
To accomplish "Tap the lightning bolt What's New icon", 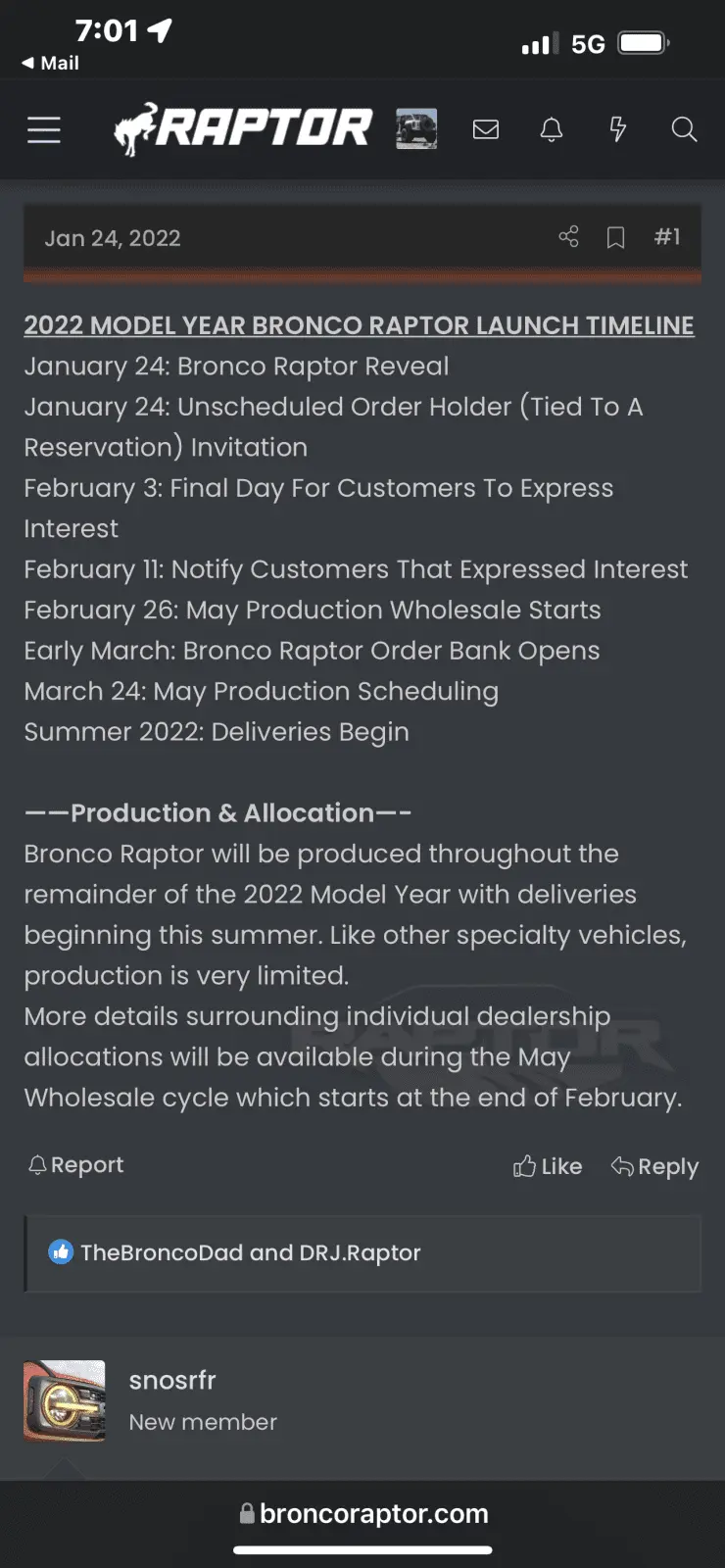I will [618, 129].
